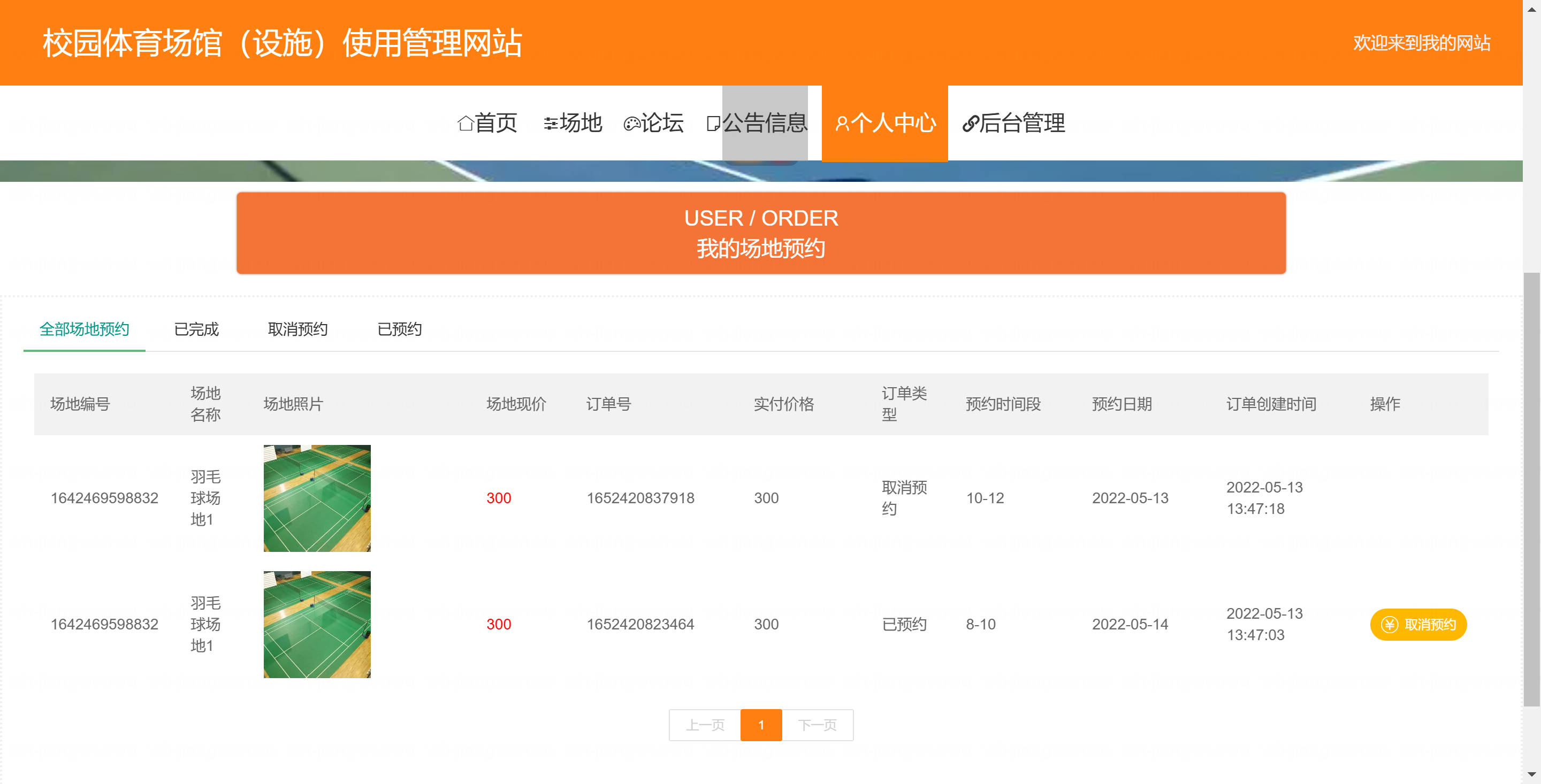Screen dimensions: 1541x784
Task: Click creation time 2022-05-13 13:47:18
Action: (x=1264, y=498)
